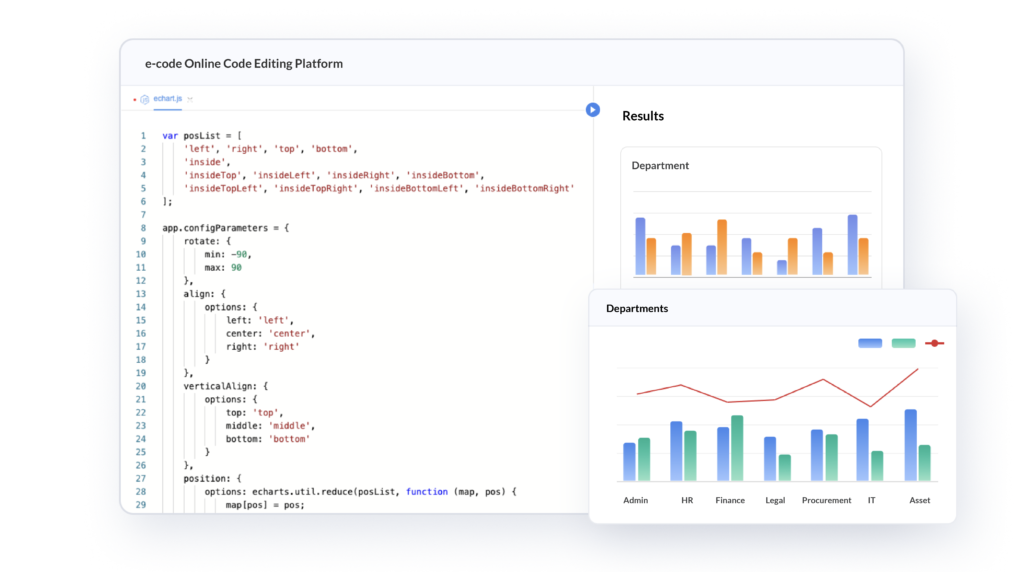Click the Admin label on the chart axis
The width and height of the screenshot is (1024, 572).
coord(636,500)
